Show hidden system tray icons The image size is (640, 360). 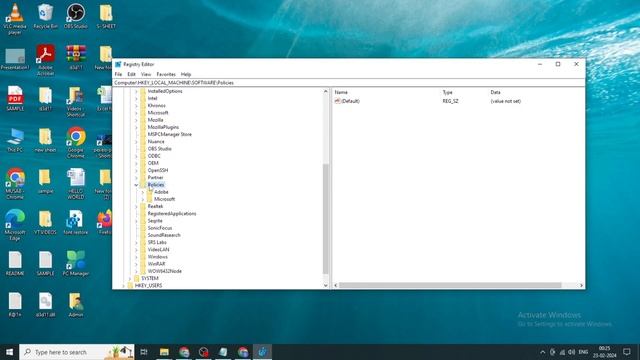pyautogui.click(x=542, y=352)
